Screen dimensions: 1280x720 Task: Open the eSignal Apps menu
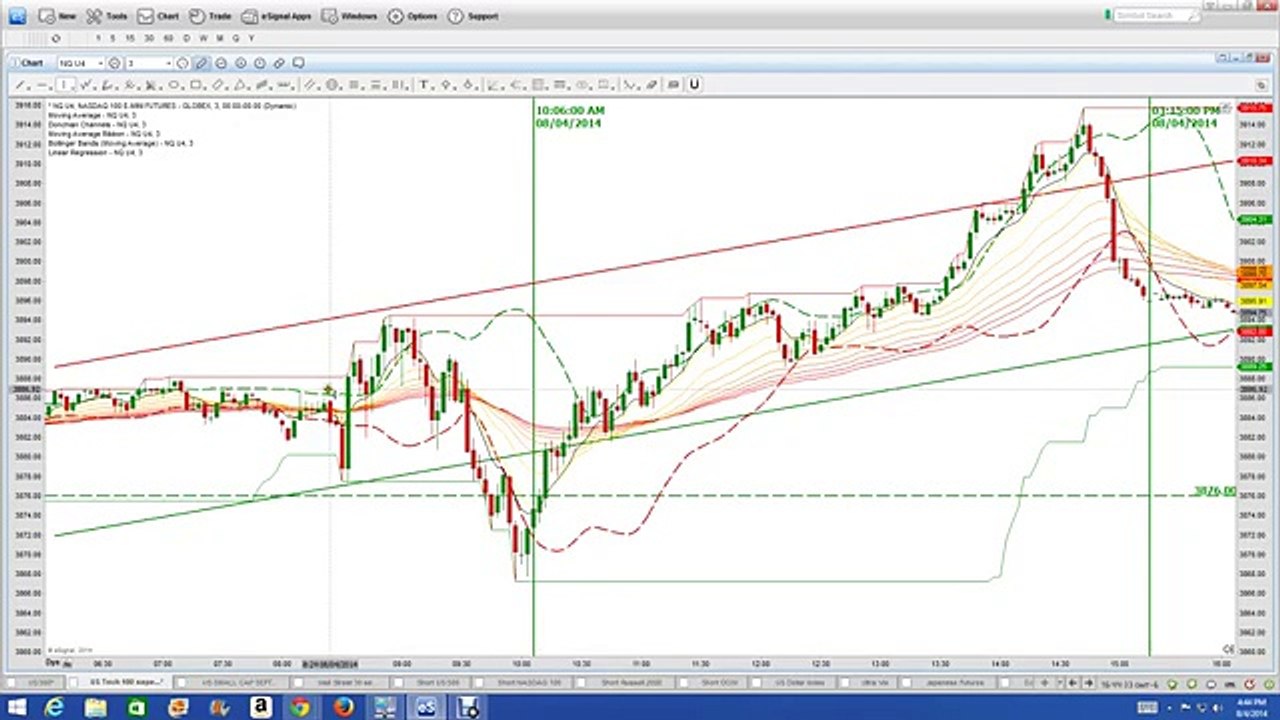click(x=277, y=16)
